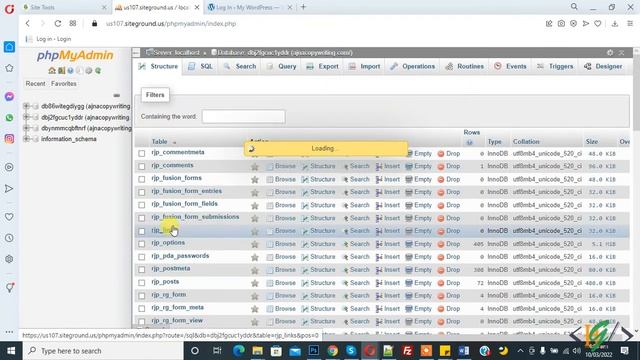Click Insert for rjp_rg_form

pos(388,296)
